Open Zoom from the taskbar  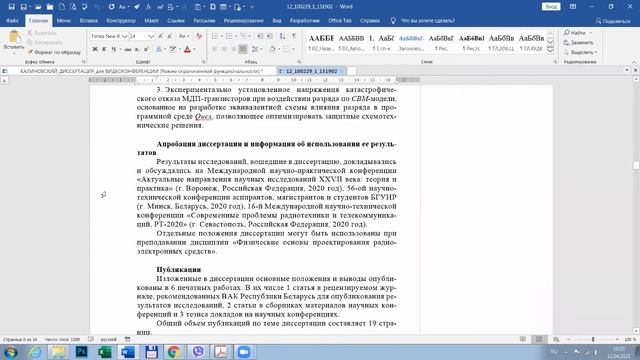(244, 351)
